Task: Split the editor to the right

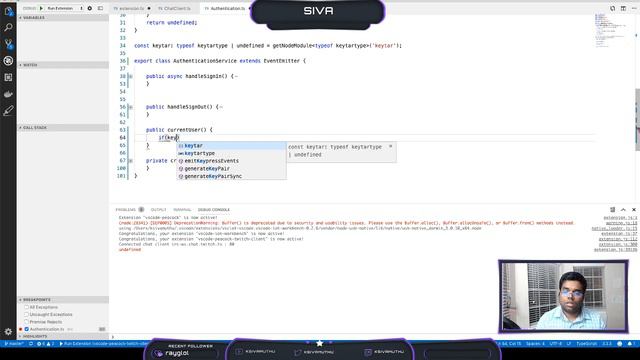Action: pos(623,8)
